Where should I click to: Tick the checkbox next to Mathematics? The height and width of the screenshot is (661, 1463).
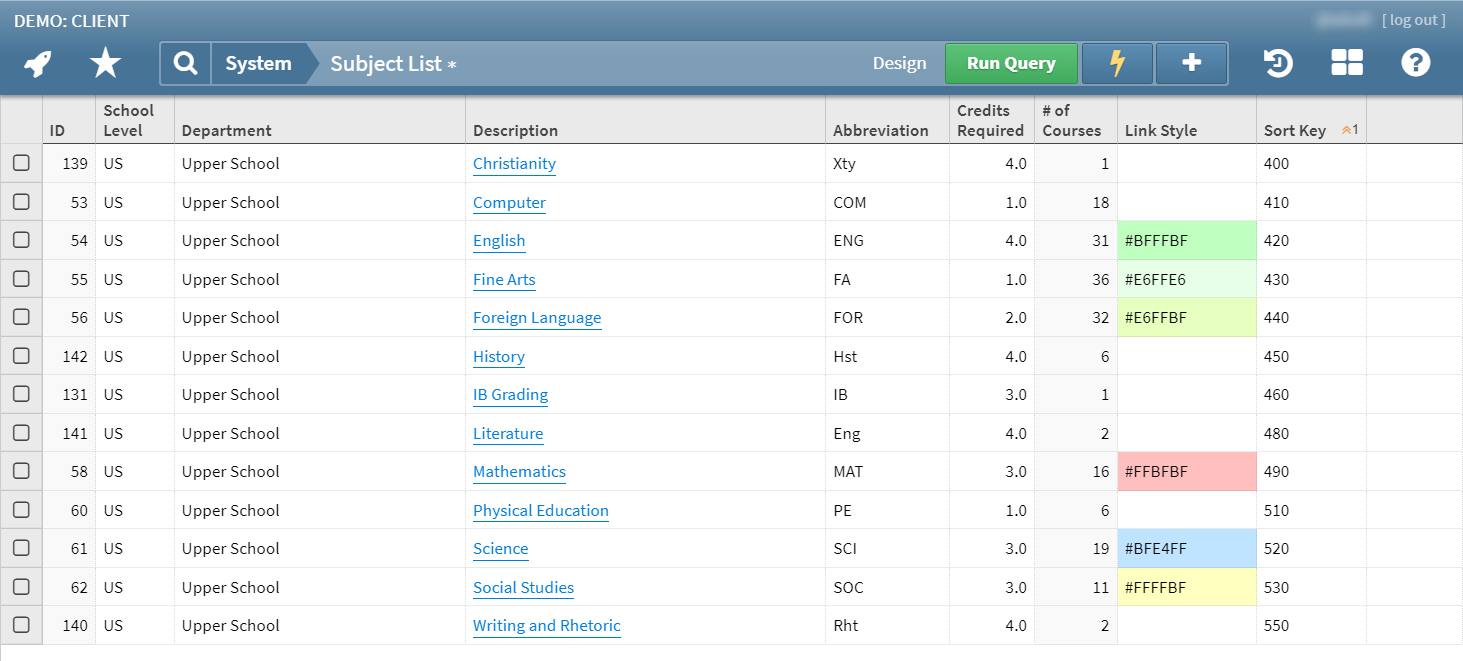(21, 471)
